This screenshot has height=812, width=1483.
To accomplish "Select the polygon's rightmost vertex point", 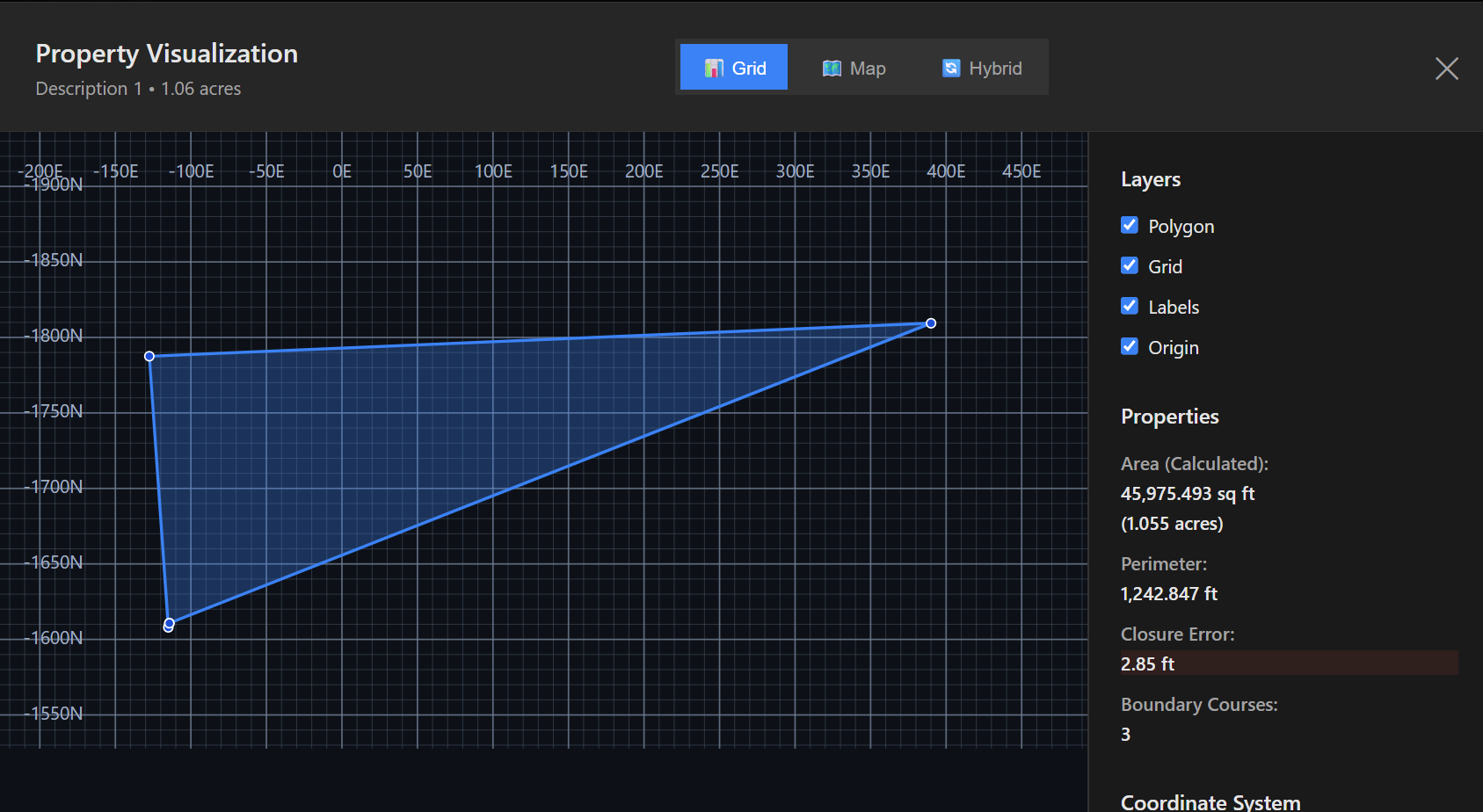I will click(931, 323).
